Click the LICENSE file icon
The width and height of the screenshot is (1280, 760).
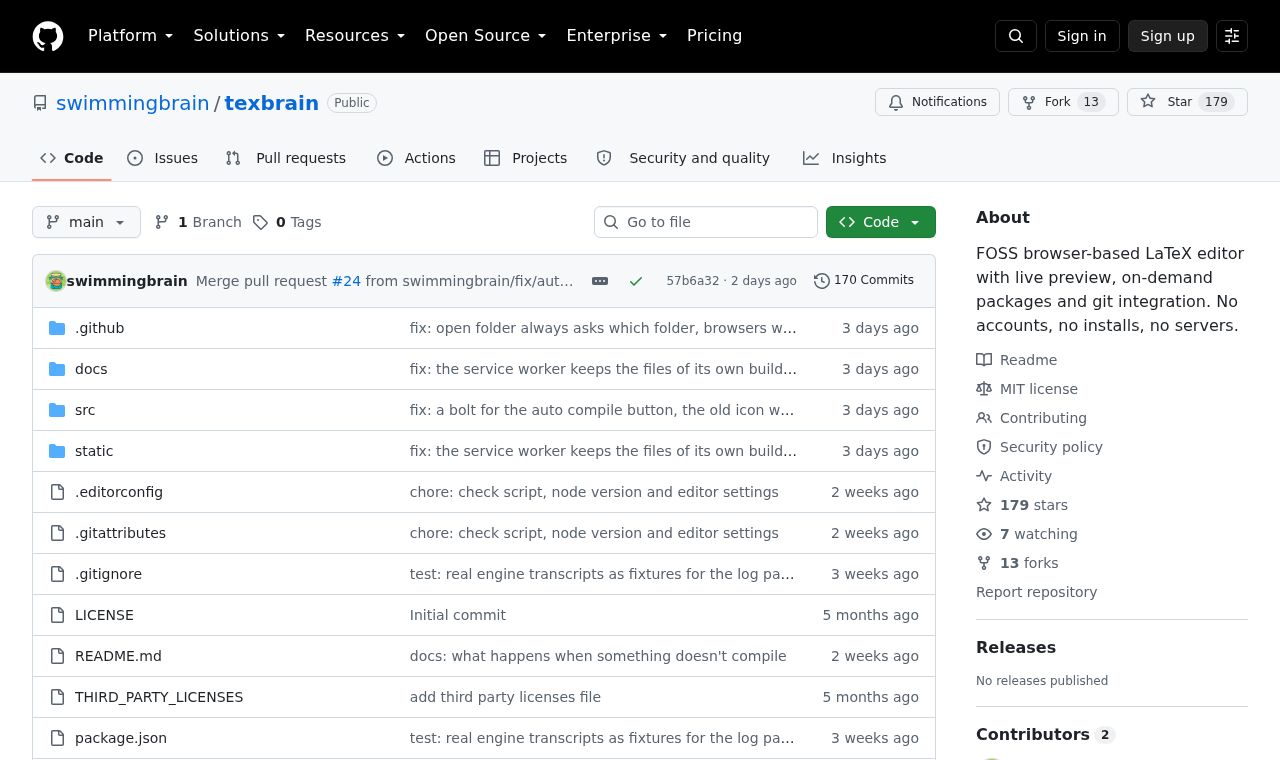click(57, 615)
